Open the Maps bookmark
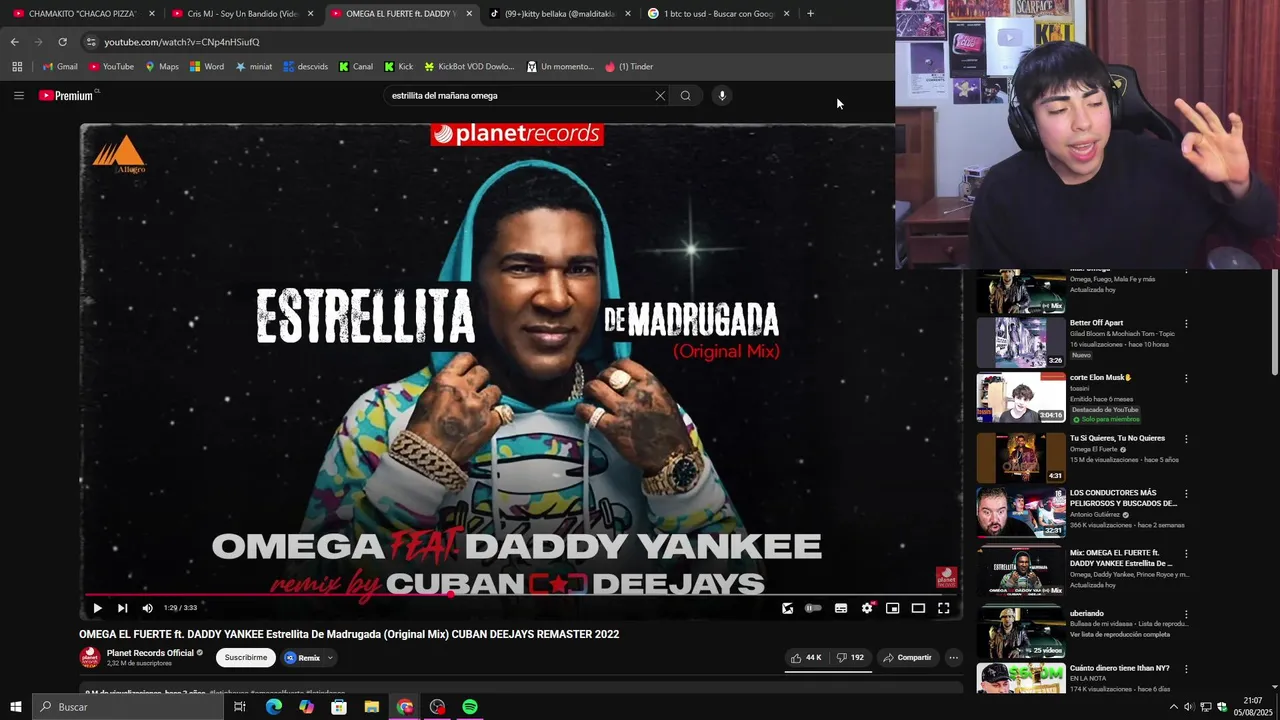This screenshot has height=720, width=1280. pyautogui.click(x=162, y=67)
